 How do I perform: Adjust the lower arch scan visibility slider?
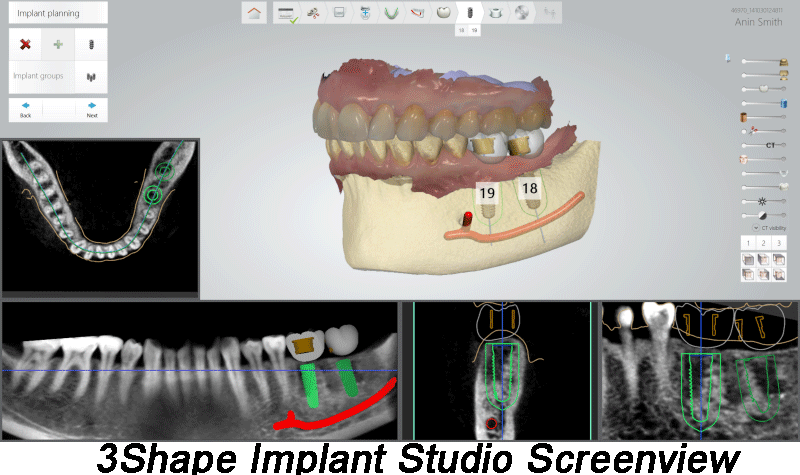click(x=764, y=173)
